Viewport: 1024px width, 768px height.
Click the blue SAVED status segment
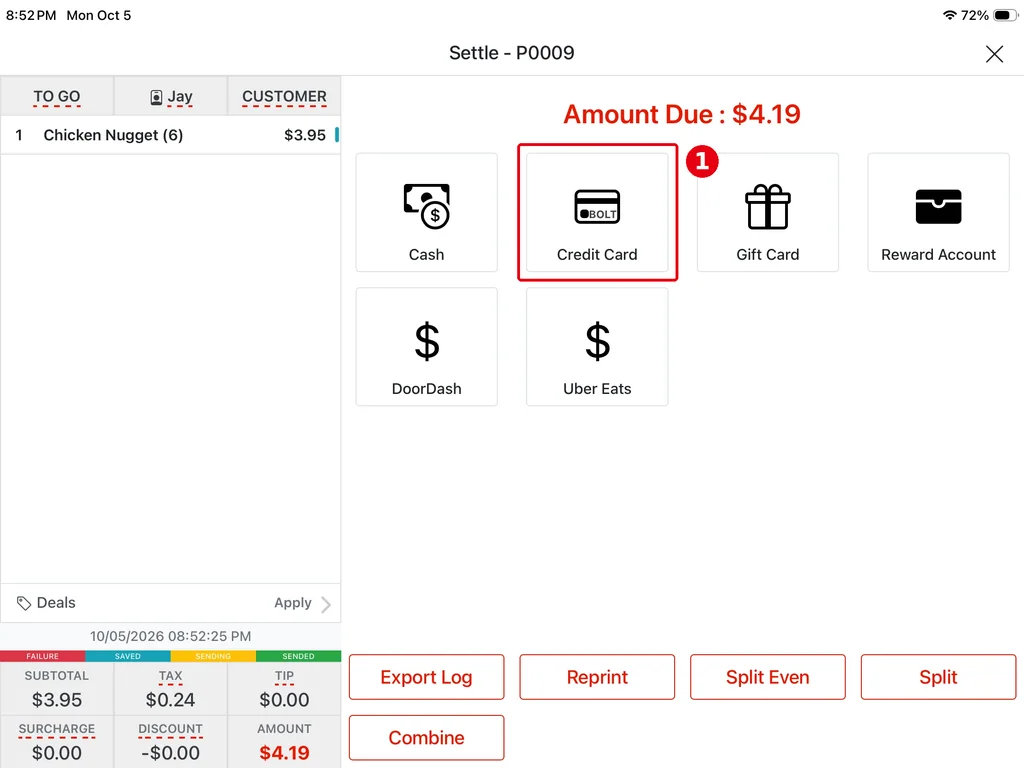coord(128,656)
